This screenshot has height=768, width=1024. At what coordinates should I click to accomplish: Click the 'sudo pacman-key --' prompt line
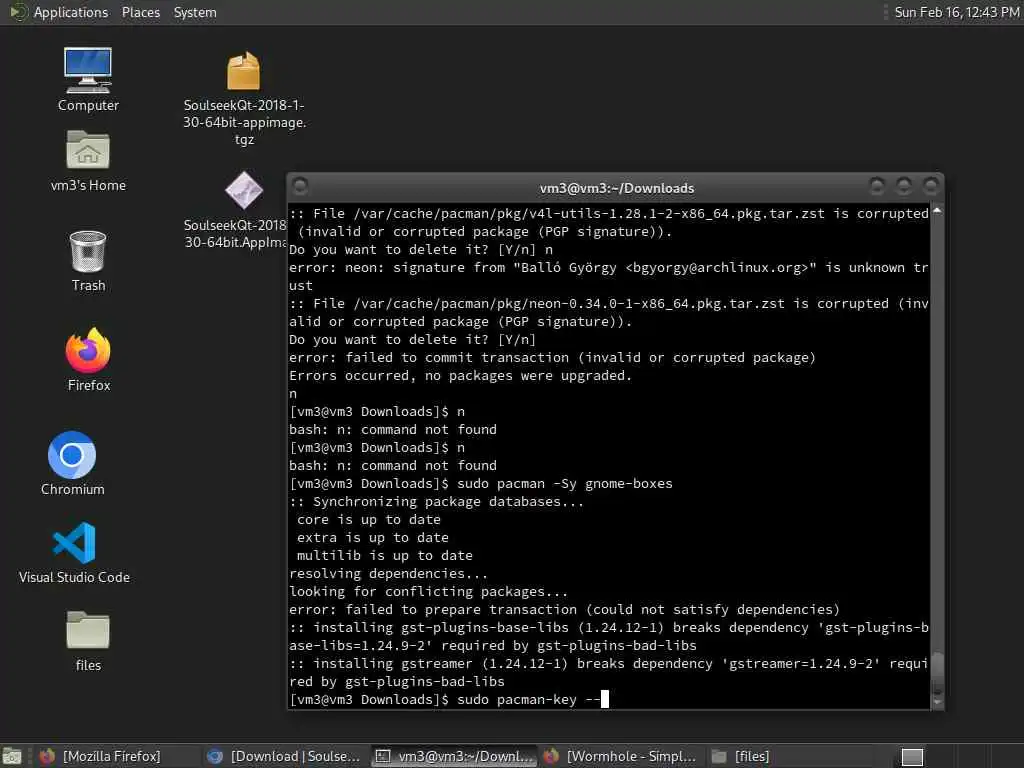tap(449, 699)
